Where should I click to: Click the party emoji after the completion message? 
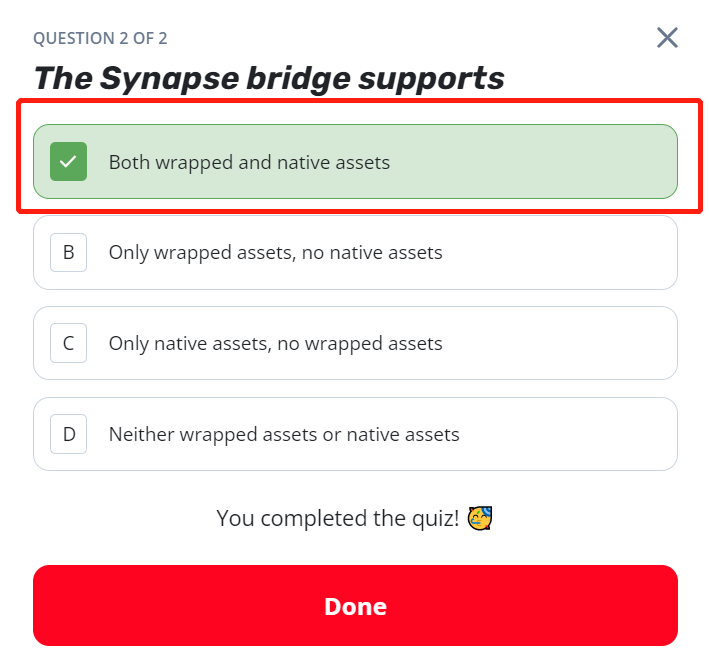[481, 518]
